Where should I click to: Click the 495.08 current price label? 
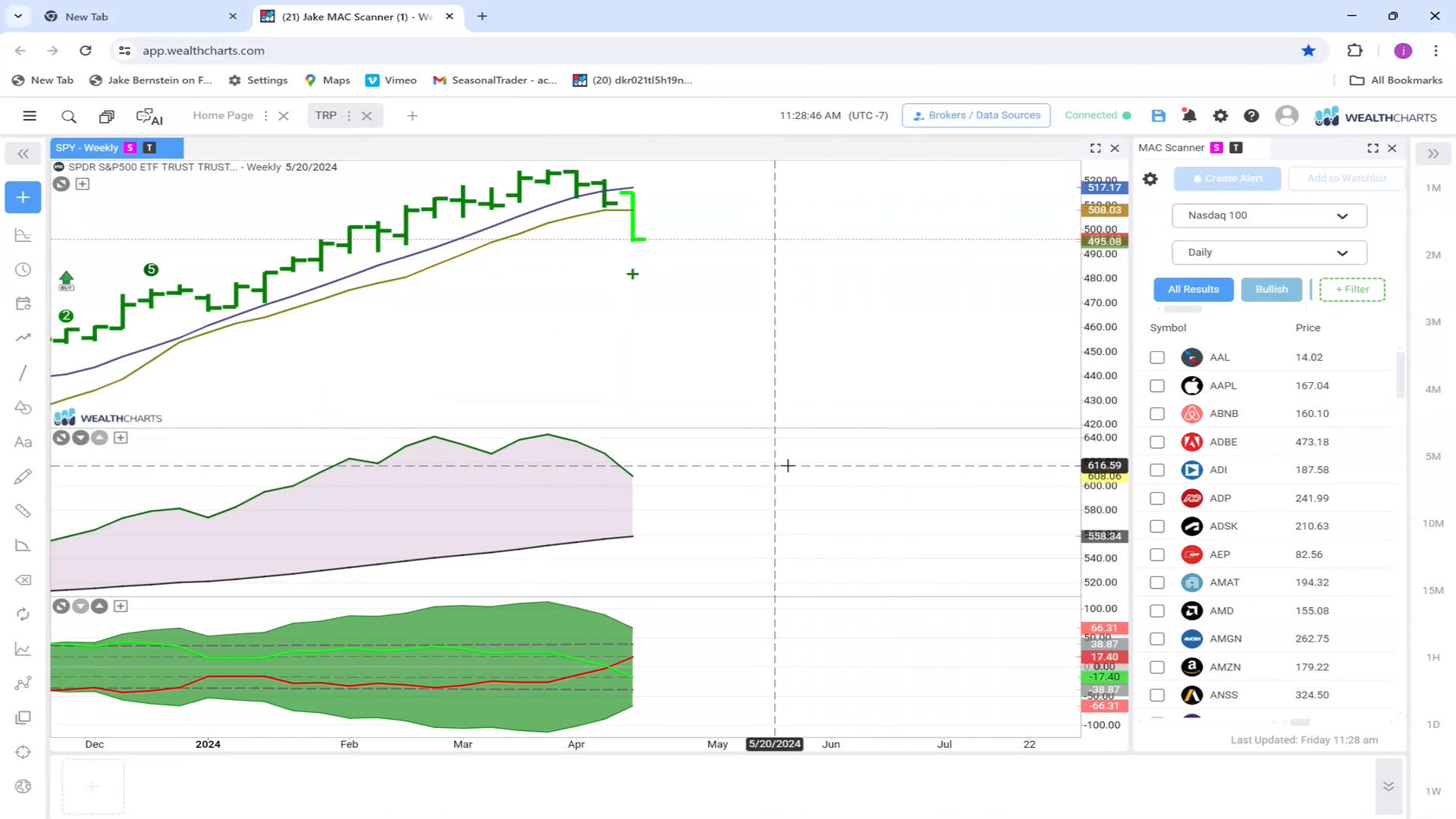(1104, 241)
